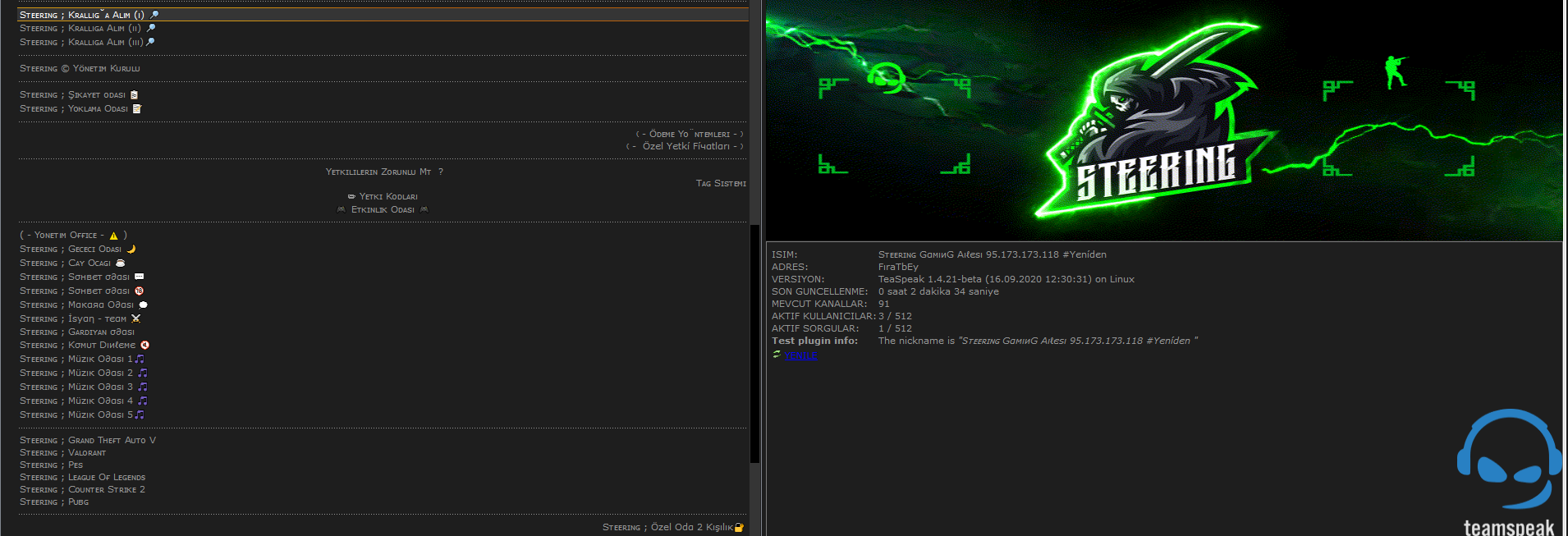The image size is (1568, 536).
Task: Click the music note icon on Müzik Odası 3
Action: (143, 387)
